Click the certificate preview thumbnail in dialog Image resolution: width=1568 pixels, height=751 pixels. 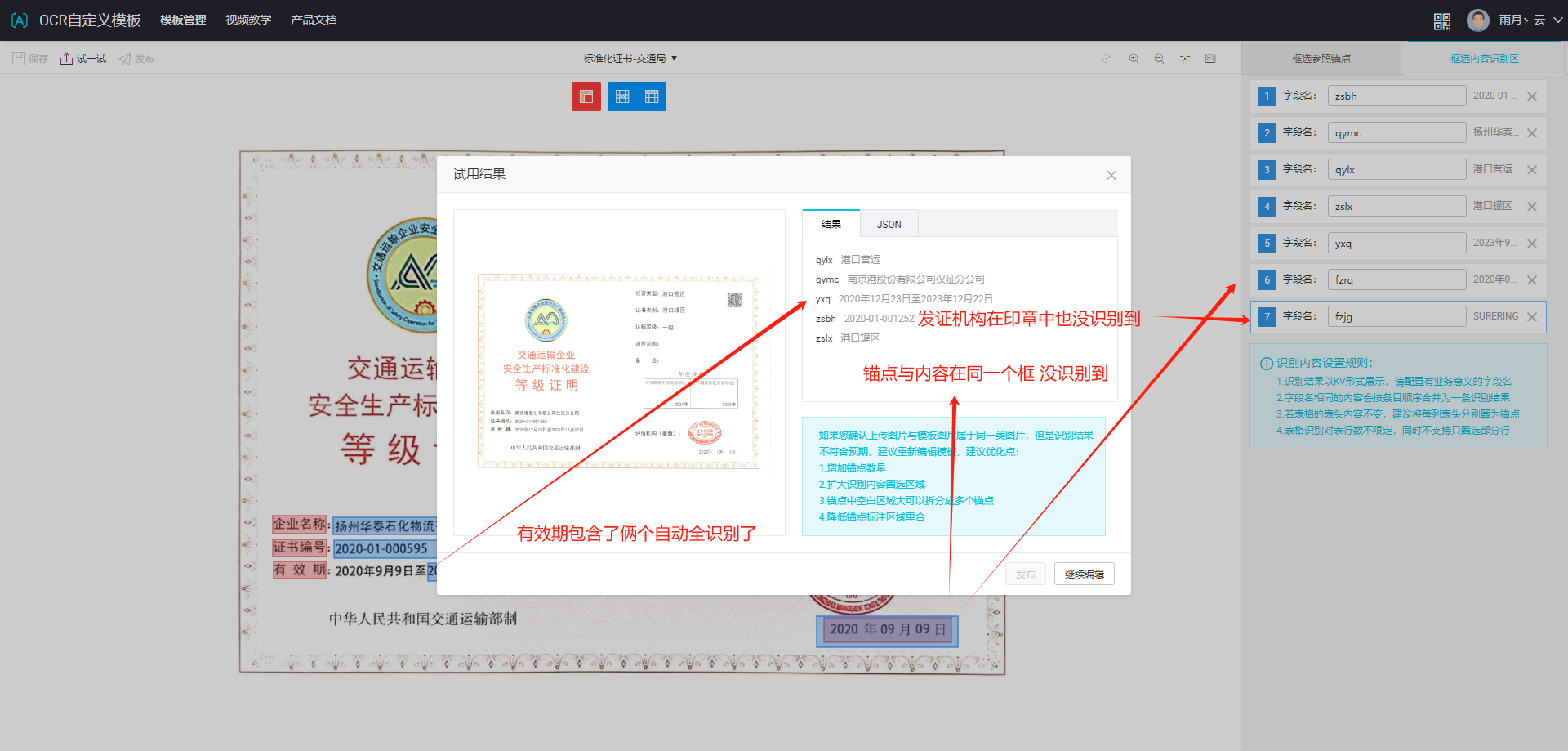point(619,372)
